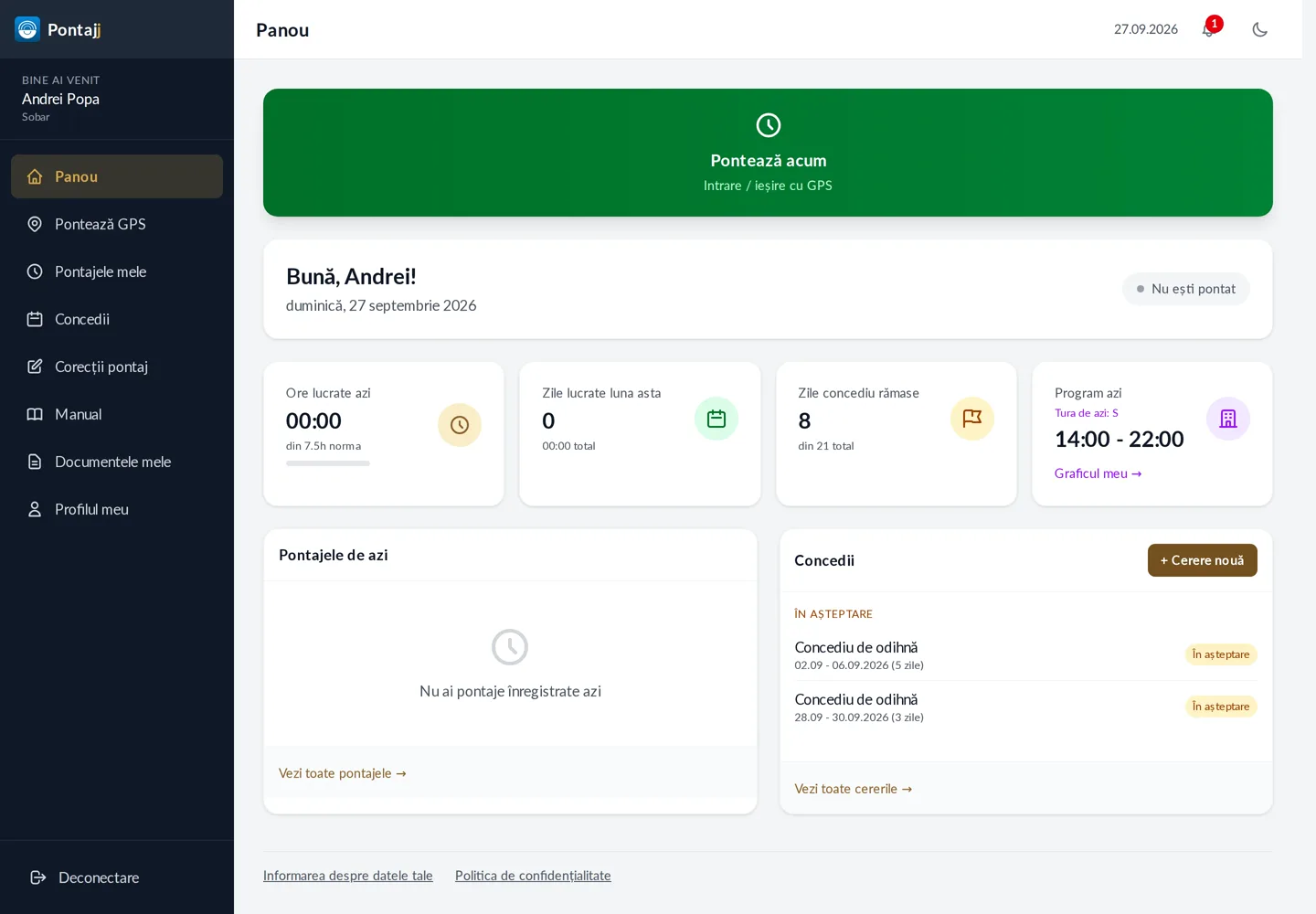
Task: Open Politica de confidențialitate link
Action: [x=533, y=876]
